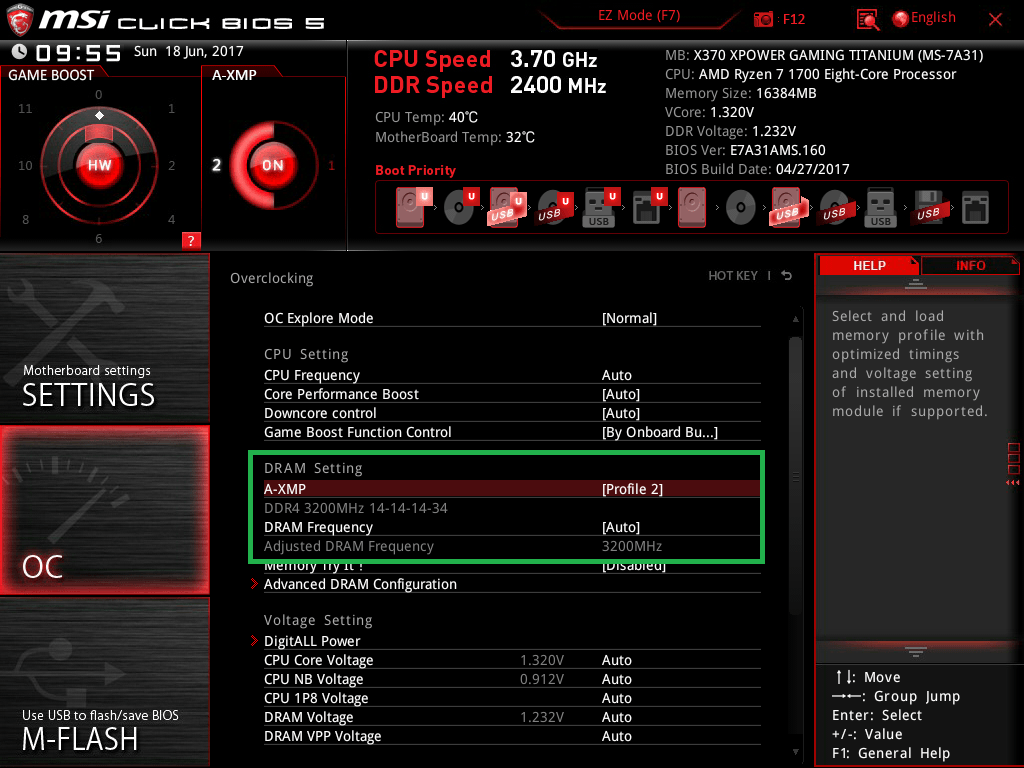Toggle the Game Boost HW knob
1024x768 pixels.
tap(99, 165)
